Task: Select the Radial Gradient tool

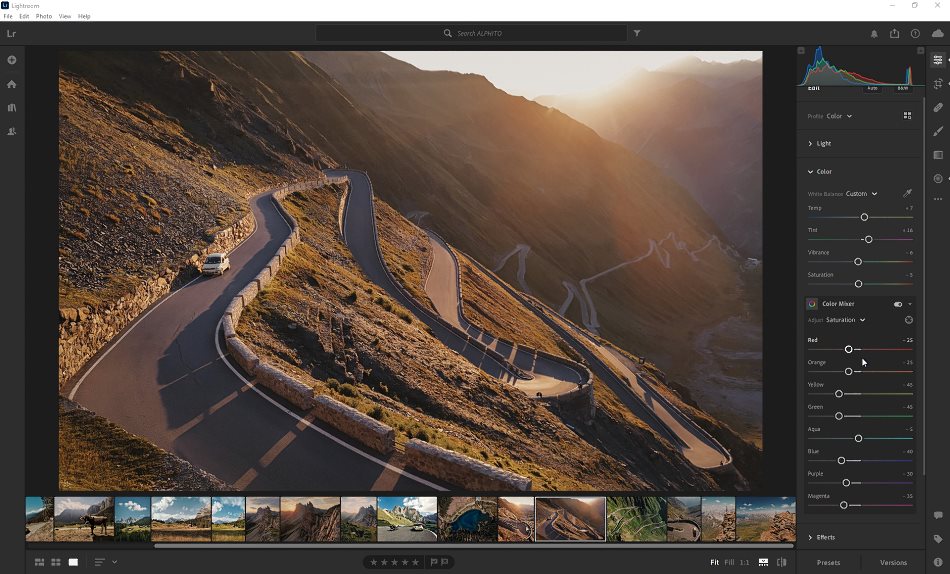Action: click(938, 178)
